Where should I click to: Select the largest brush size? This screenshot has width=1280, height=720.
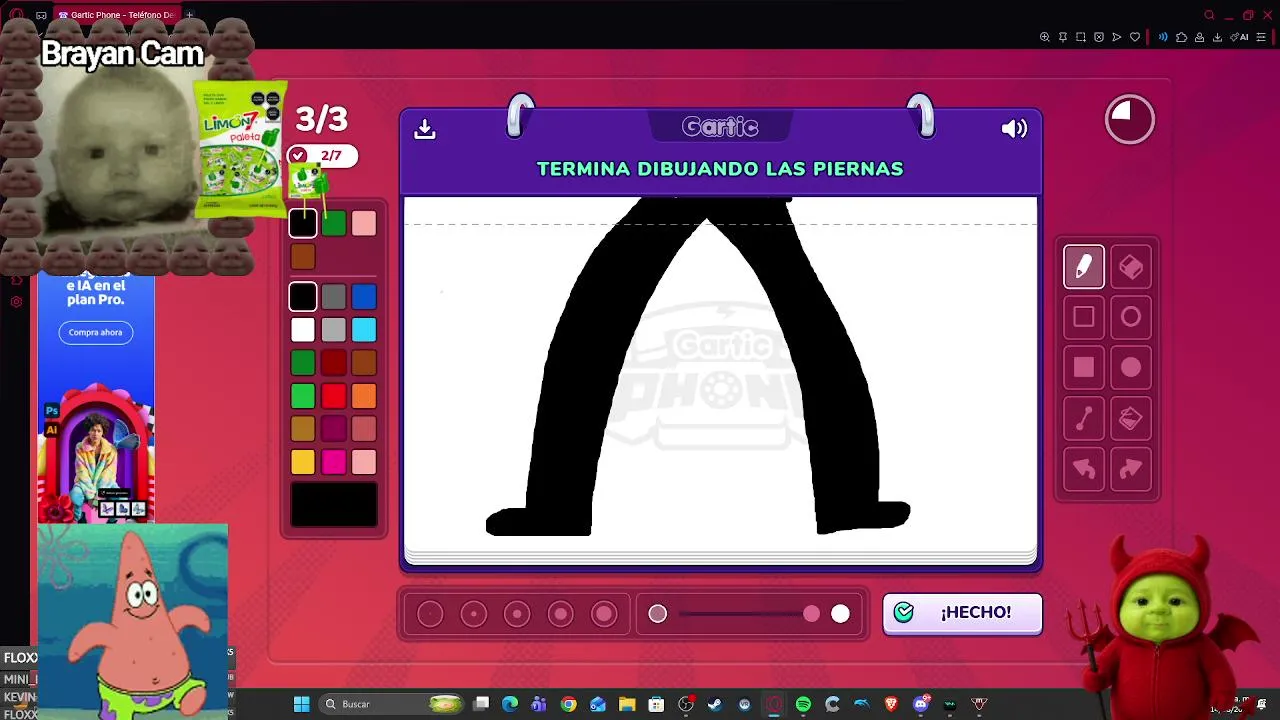coord(604,614)
